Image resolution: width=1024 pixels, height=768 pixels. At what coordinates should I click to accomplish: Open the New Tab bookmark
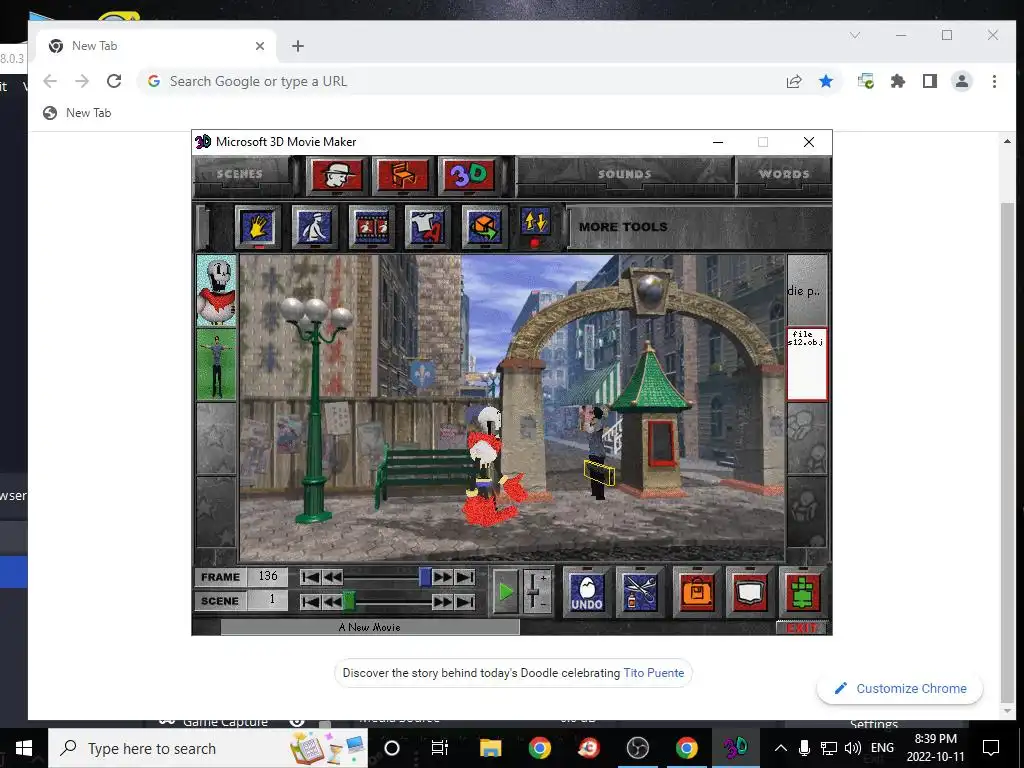pyautogui.click(x=77, y=113)
